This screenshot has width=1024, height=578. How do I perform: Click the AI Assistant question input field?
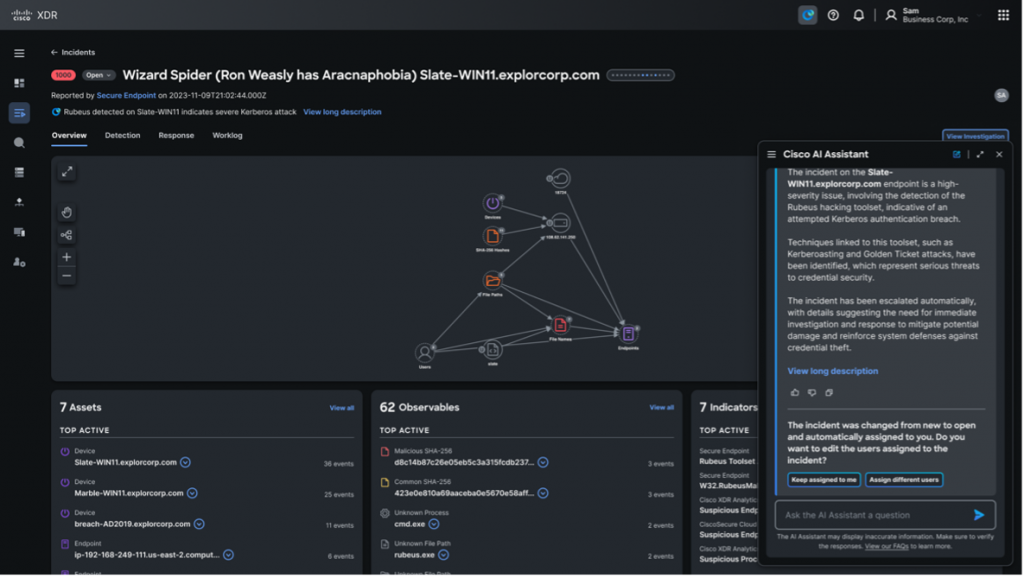(870, 515)
